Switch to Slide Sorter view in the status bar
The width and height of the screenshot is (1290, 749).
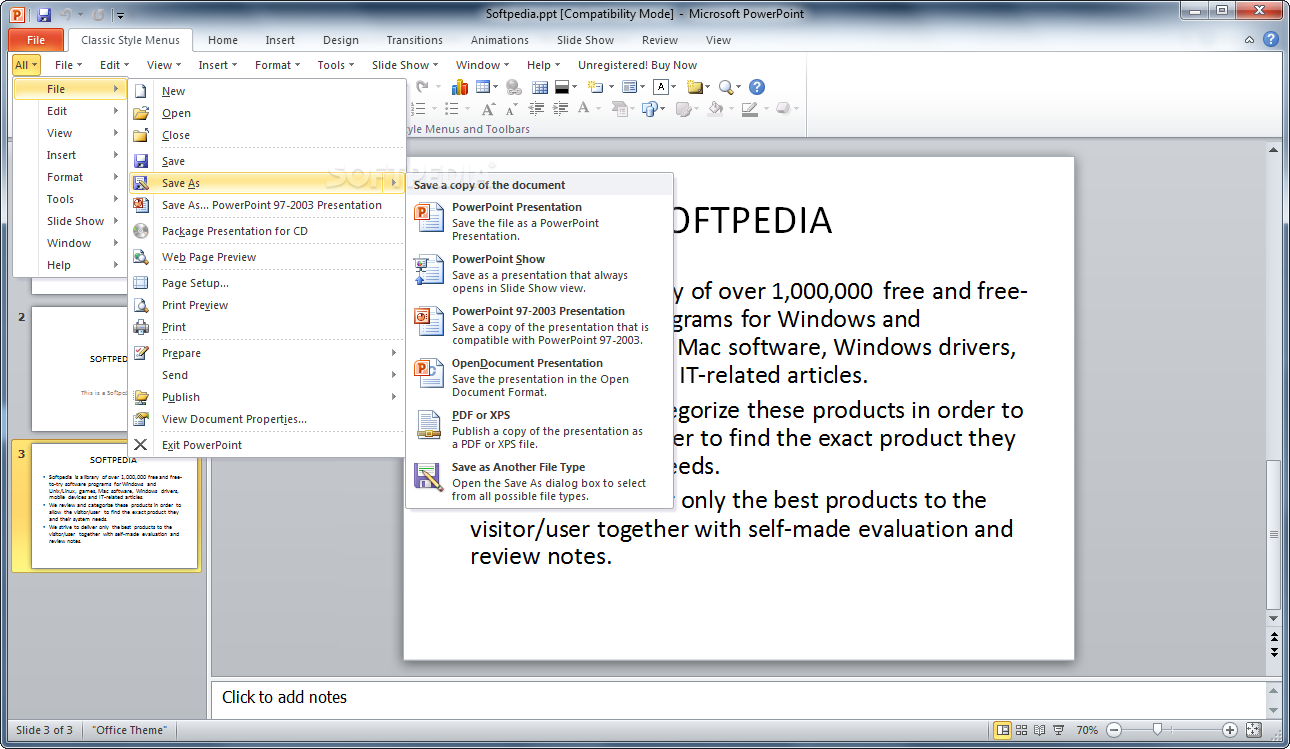1022,730
